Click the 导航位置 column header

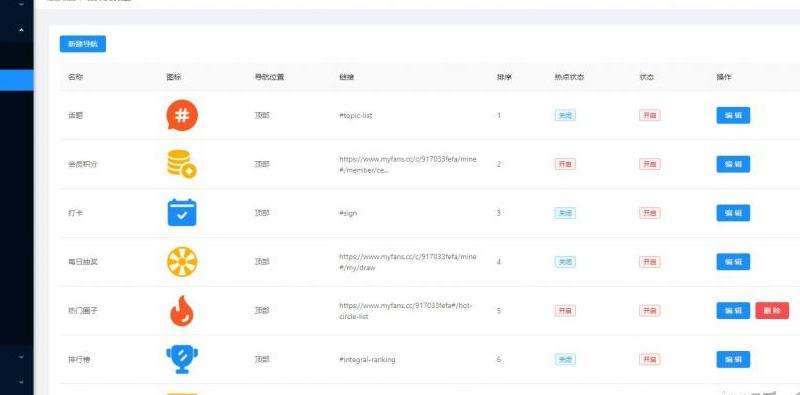tap(269, 78)
